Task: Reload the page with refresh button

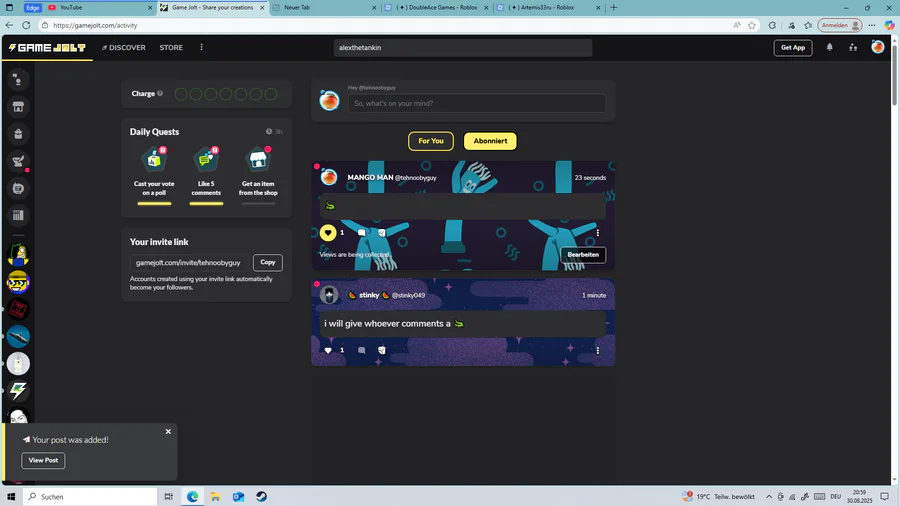Action: point(26,25)
